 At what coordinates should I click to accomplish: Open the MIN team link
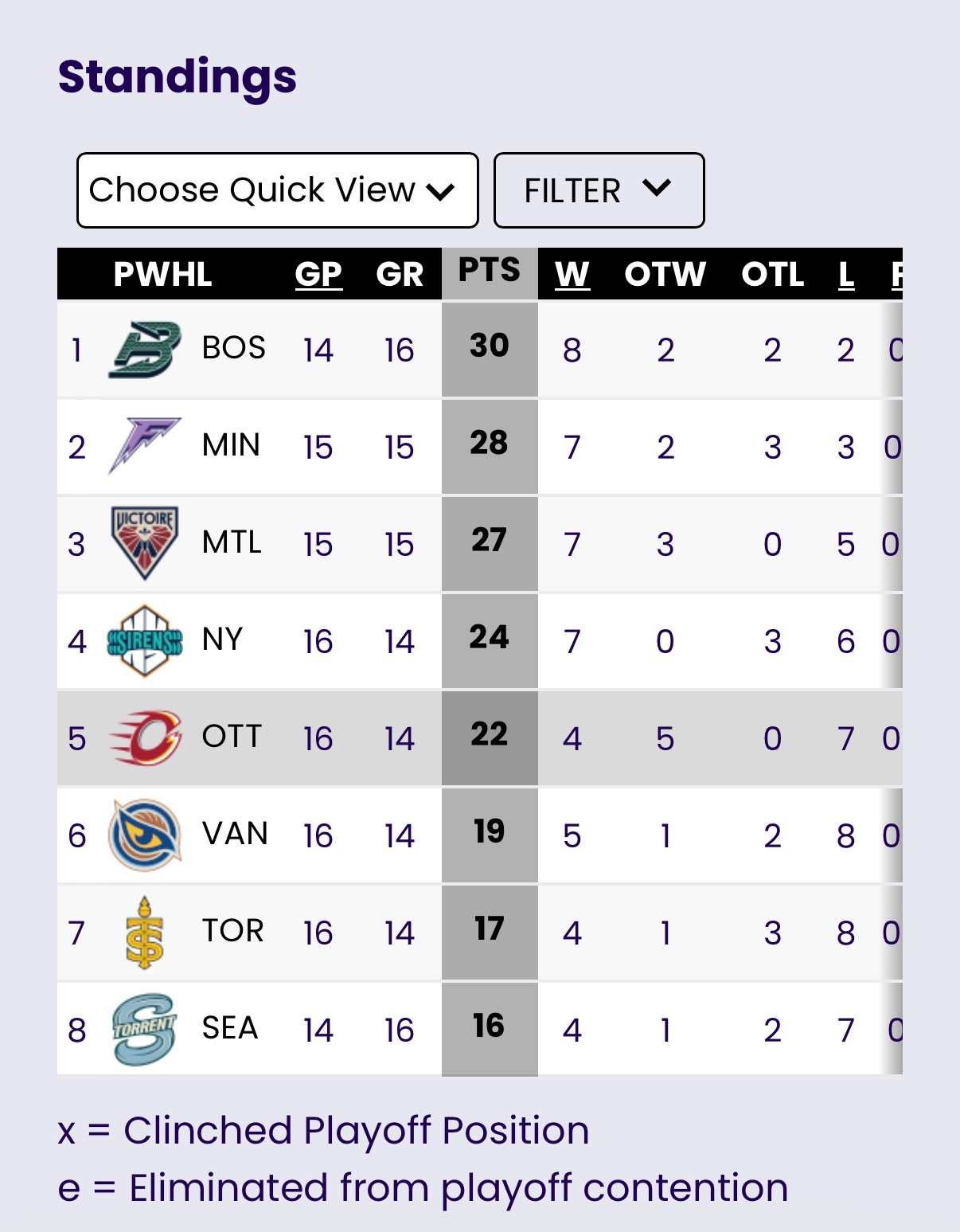coord(231,445)
